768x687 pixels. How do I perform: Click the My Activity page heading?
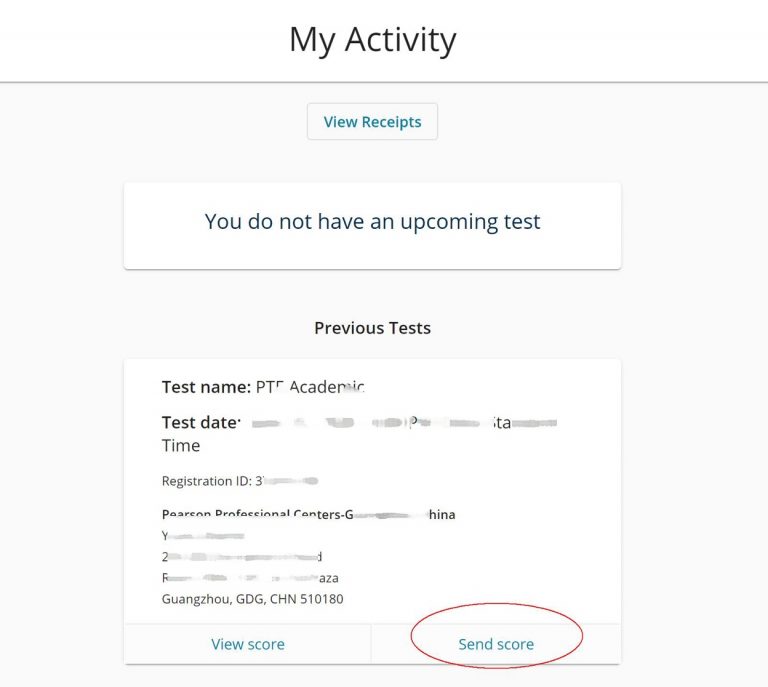372,40
